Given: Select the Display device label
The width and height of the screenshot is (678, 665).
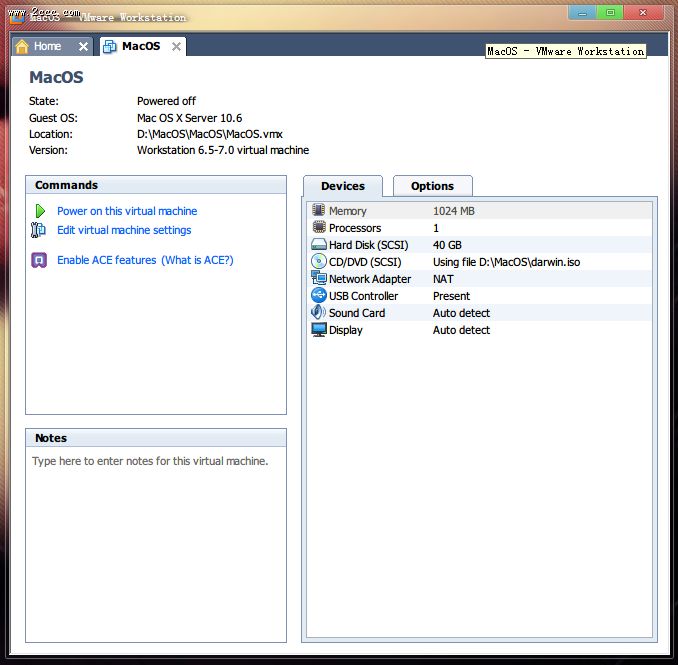Looking at the screenshot, I should [345, 330].
